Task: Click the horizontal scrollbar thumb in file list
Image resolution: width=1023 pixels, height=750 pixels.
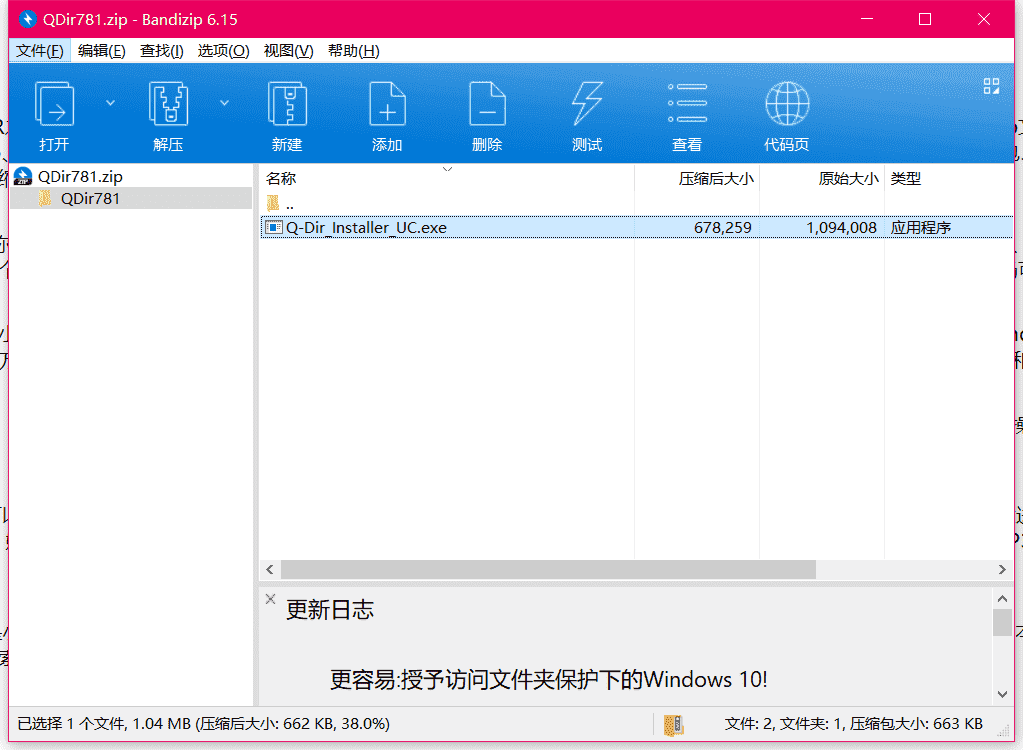Action: tap(548, 569)
